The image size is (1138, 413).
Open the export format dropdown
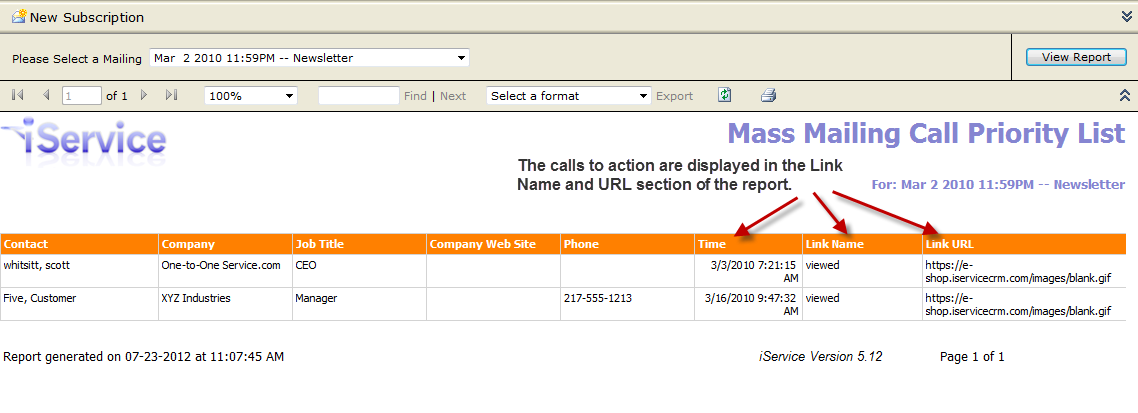pos(644,96)
